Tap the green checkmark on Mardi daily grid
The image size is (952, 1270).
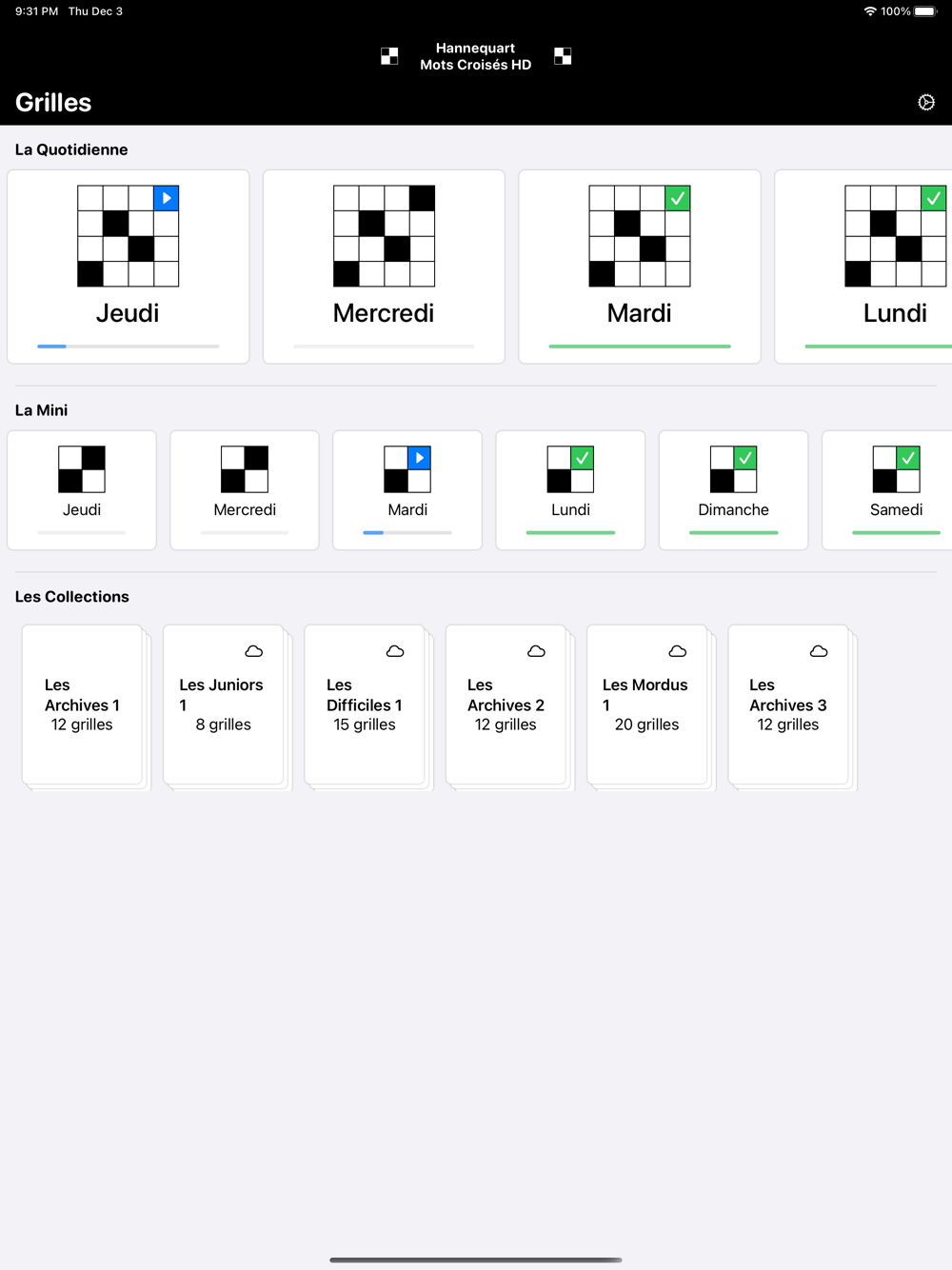click(678, 198)
